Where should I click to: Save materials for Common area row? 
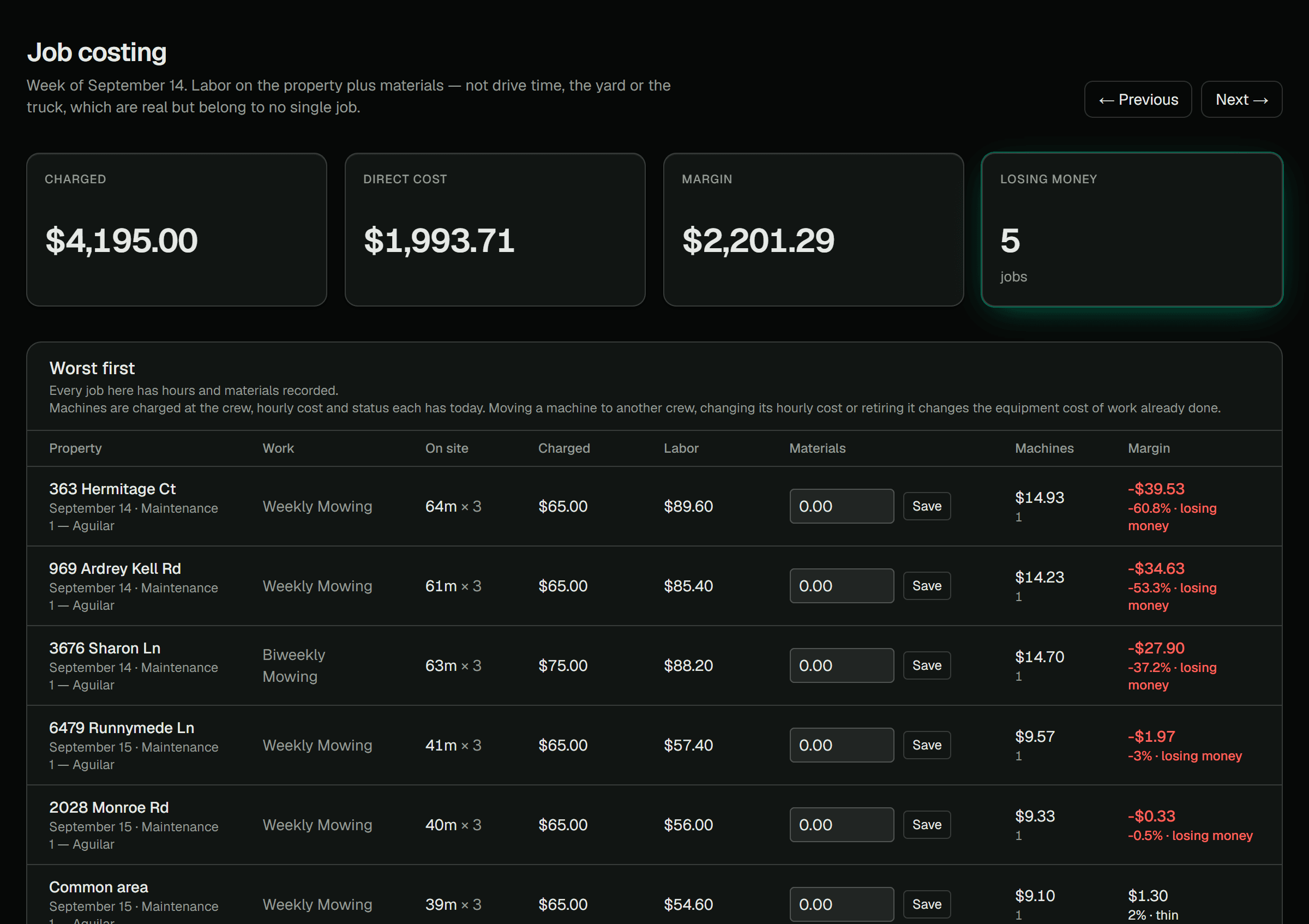[927, 904]
